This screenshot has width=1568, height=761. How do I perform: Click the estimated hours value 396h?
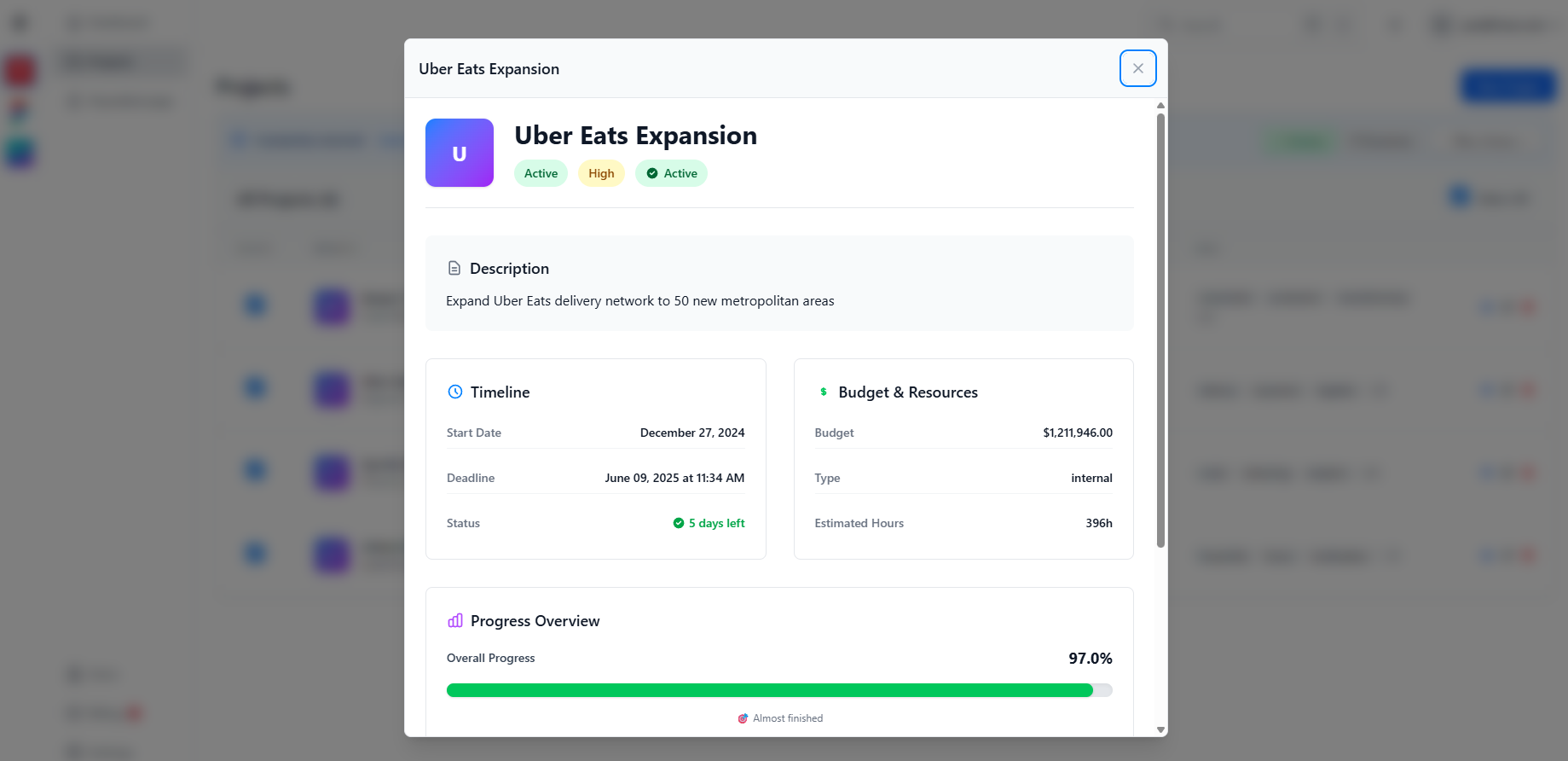coord(1098,523)
